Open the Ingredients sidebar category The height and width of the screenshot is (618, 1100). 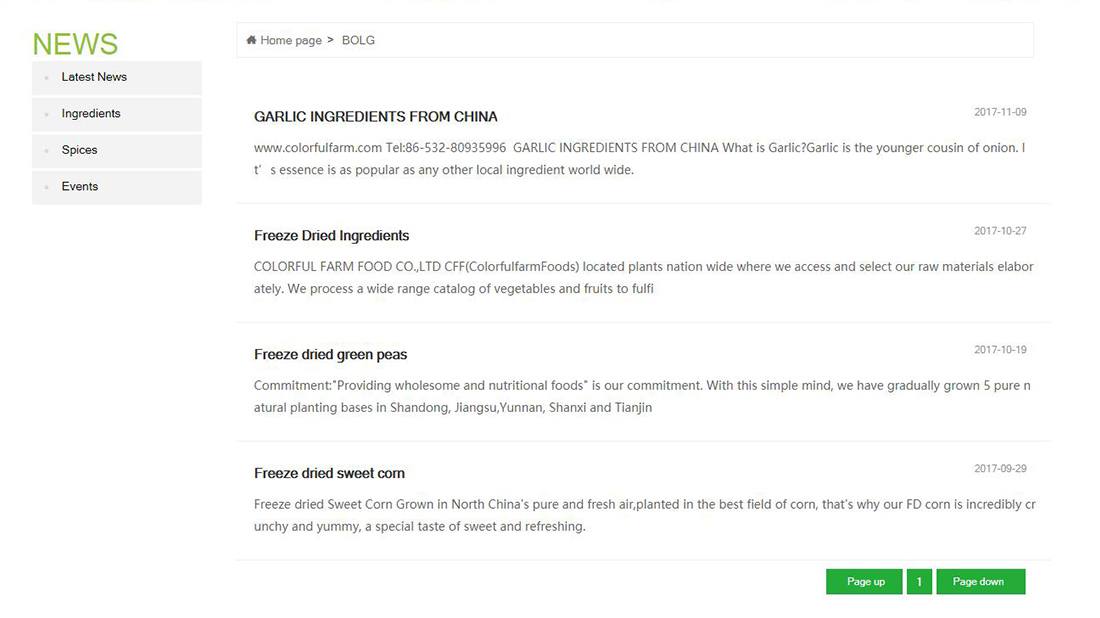(x=116, y=114)
